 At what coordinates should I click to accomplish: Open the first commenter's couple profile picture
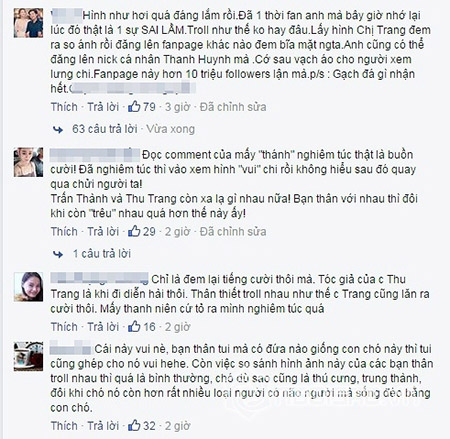[29, 23]
